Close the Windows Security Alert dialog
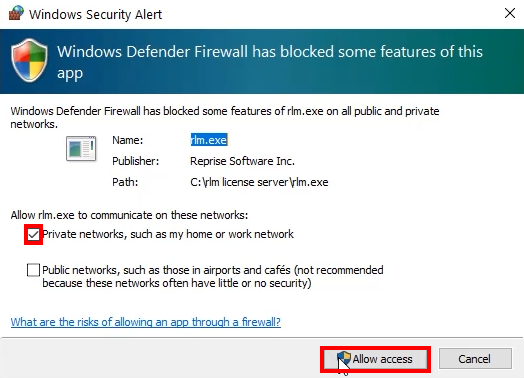This screenshot has width=524, height=378. (510, 13)
